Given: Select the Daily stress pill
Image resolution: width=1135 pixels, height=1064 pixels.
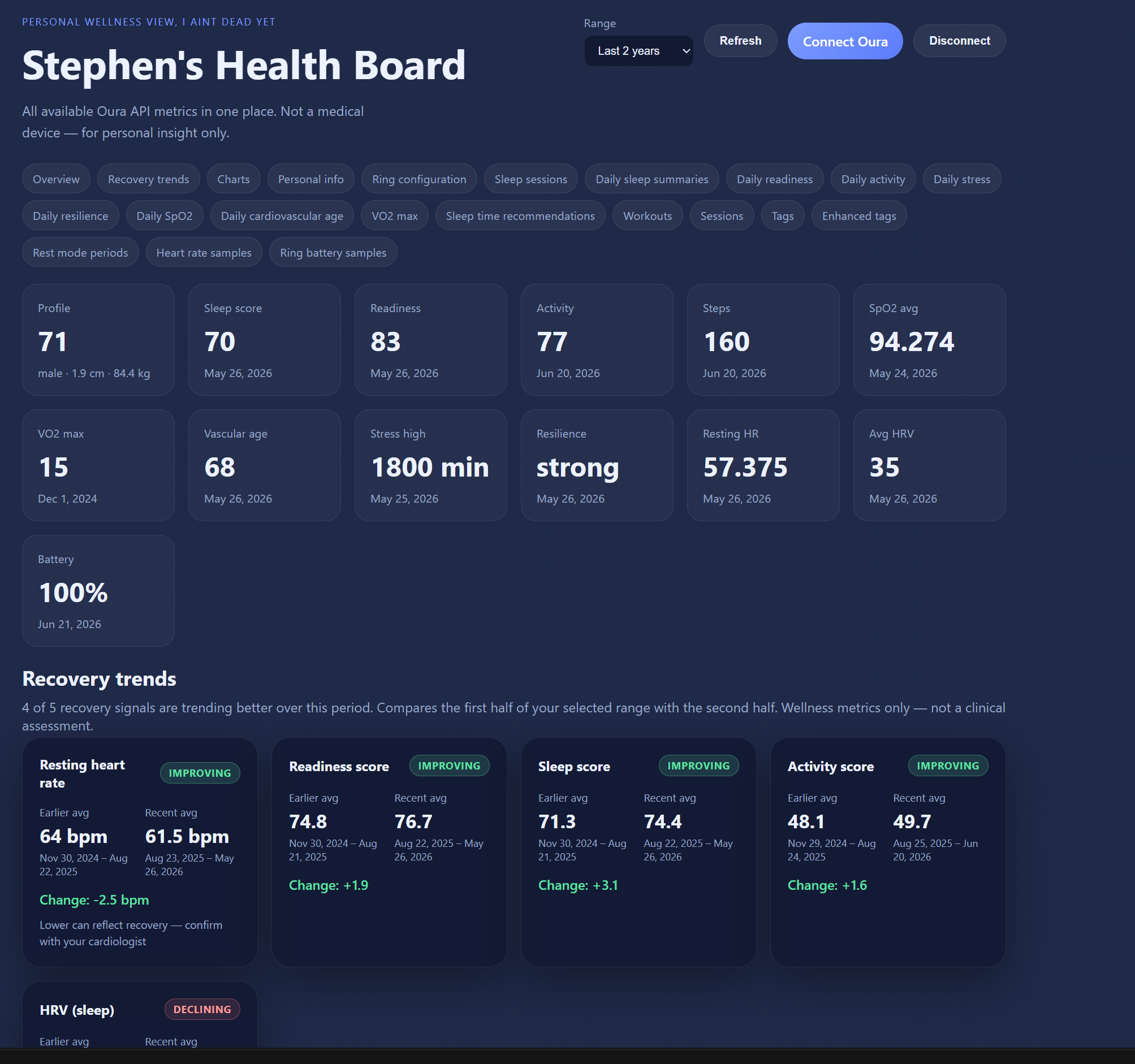Looking at the screenshot, I should (961, 179).
